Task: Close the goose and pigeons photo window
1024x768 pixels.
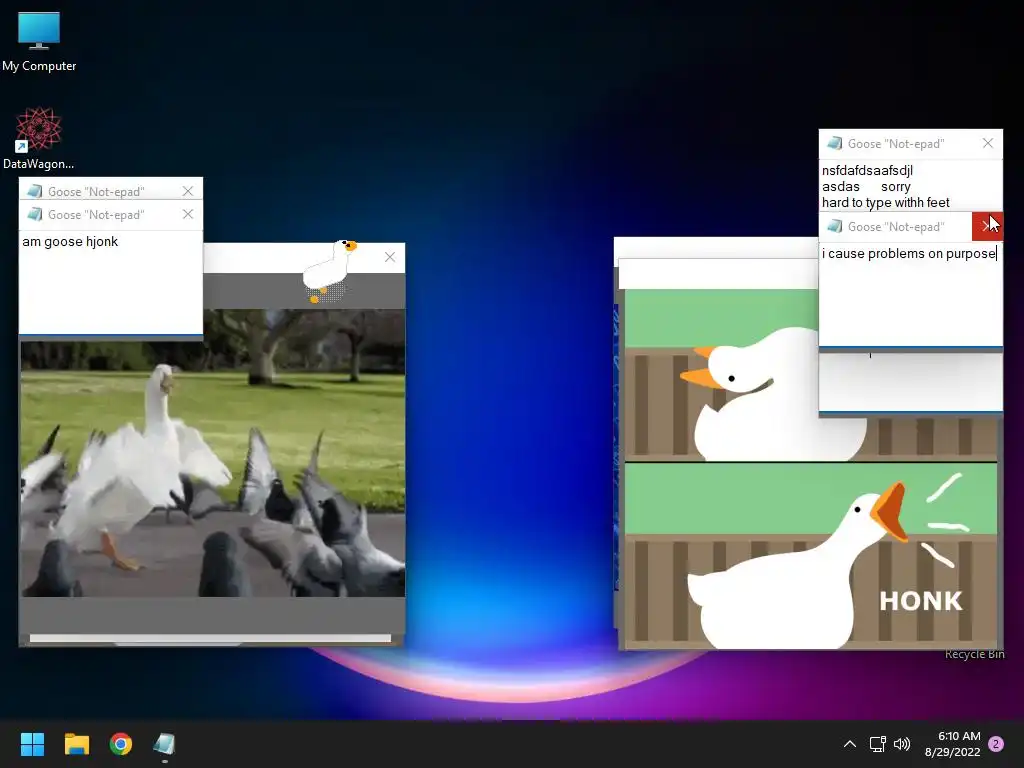Action: coord(390,257)
